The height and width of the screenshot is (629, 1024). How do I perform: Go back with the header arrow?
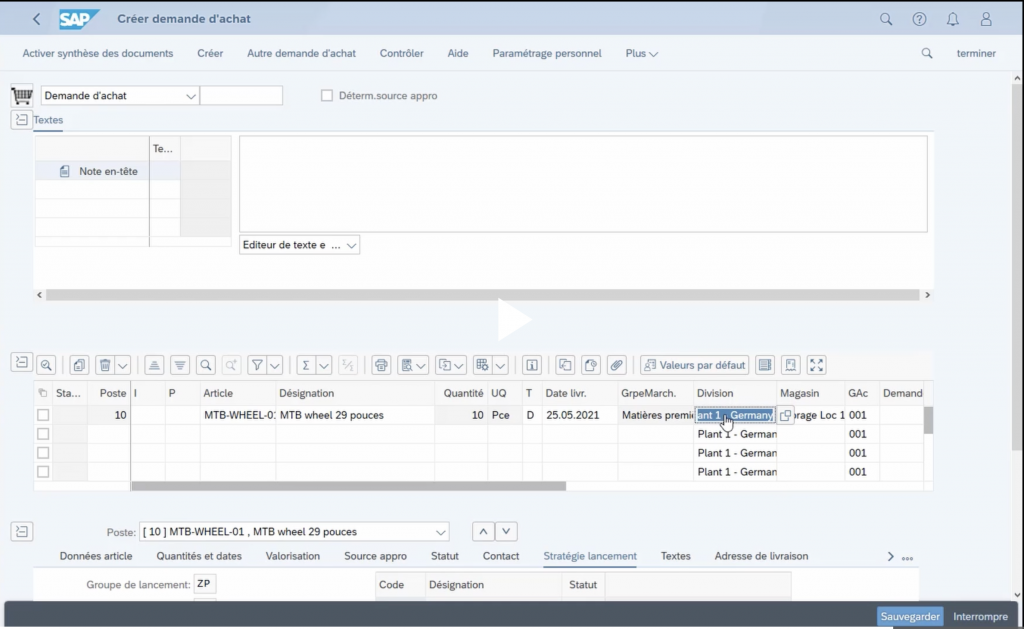click(x=37, y=19)
